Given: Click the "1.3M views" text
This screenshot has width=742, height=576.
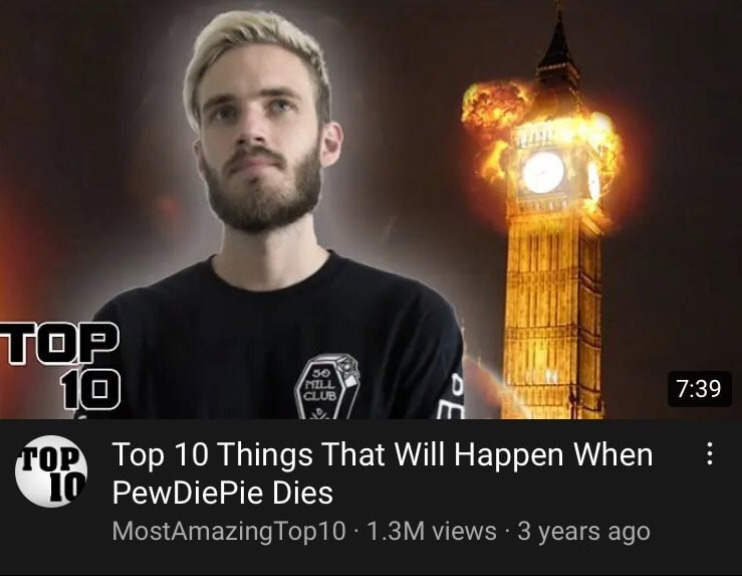Looking at the screenshot, I should coord(431,531).
